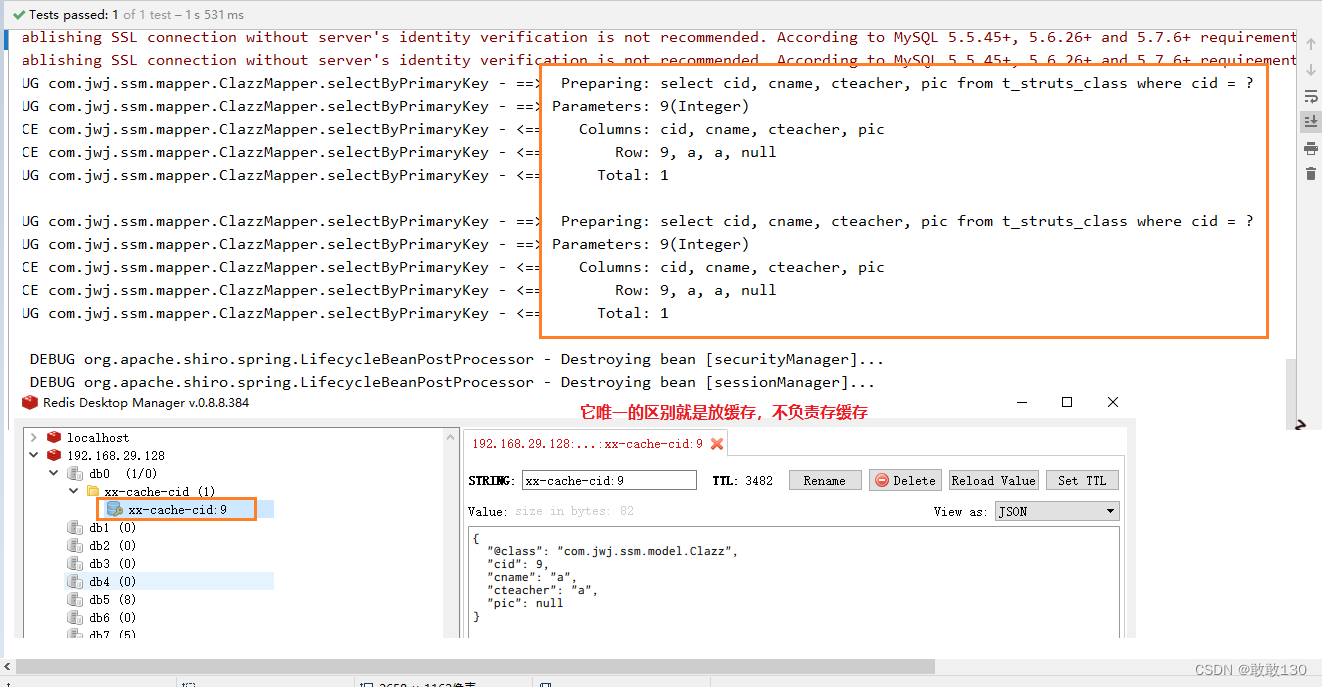1322x687 pixels.
Task: Click the localhost server icon in Redis tree
Action: 54,438
